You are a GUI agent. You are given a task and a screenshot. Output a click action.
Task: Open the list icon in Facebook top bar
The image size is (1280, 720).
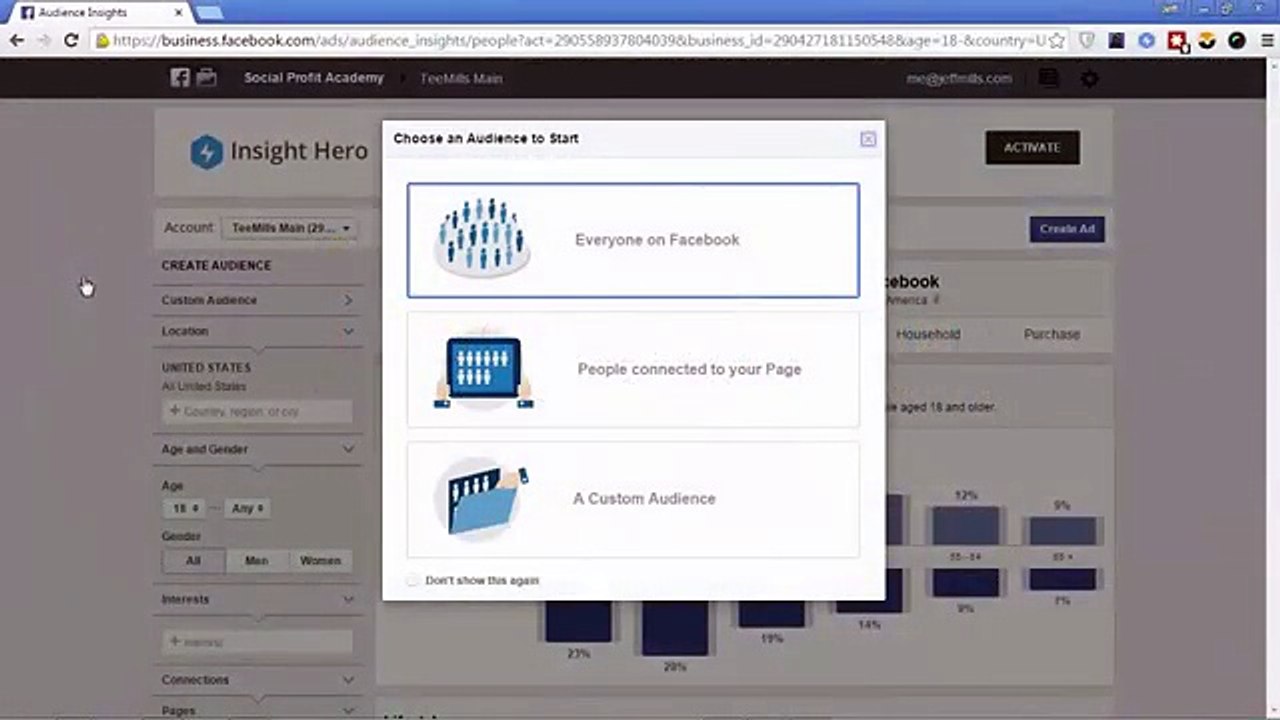tap(1048, 78)
